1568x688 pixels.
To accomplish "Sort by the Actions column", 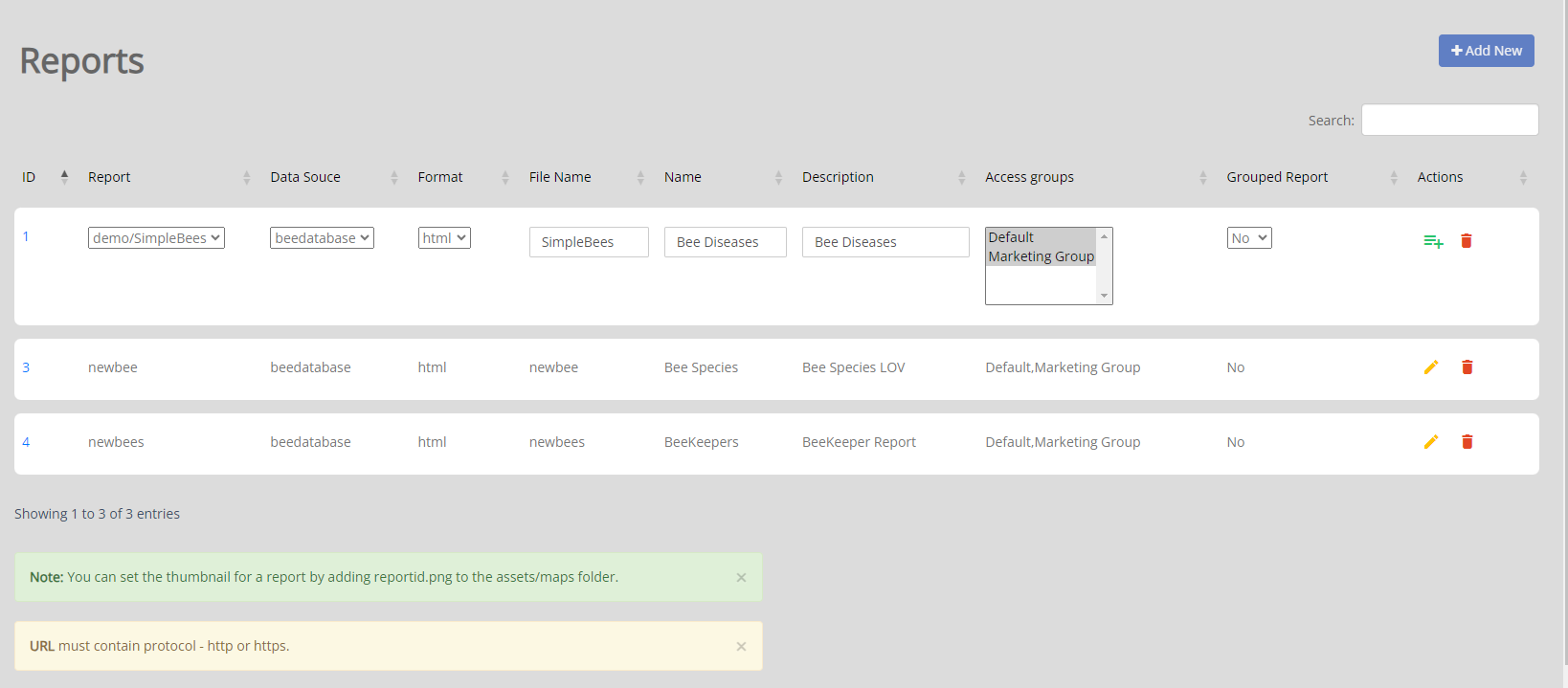I will (1472, 177).
